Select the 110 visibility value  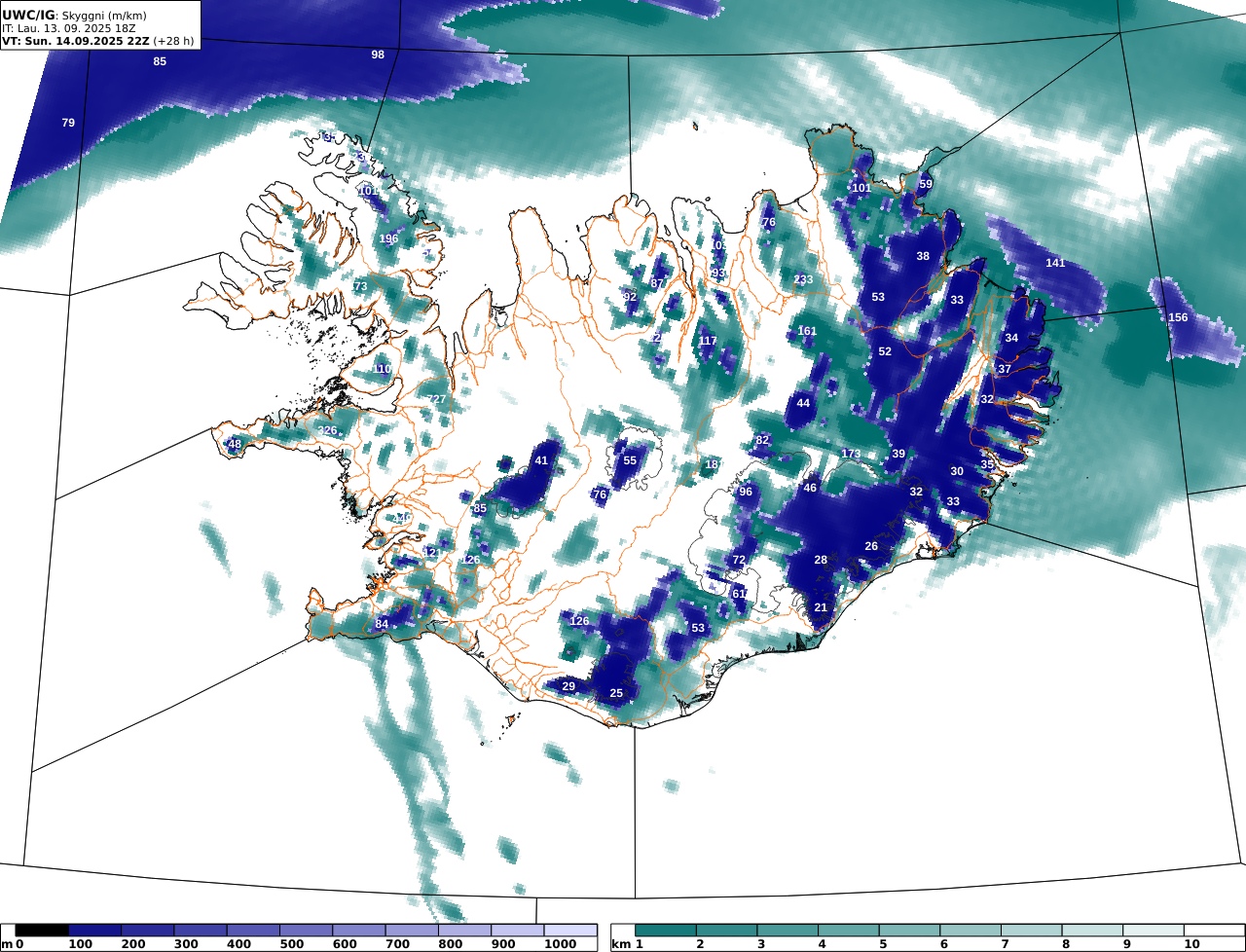[x=382, y=369]
